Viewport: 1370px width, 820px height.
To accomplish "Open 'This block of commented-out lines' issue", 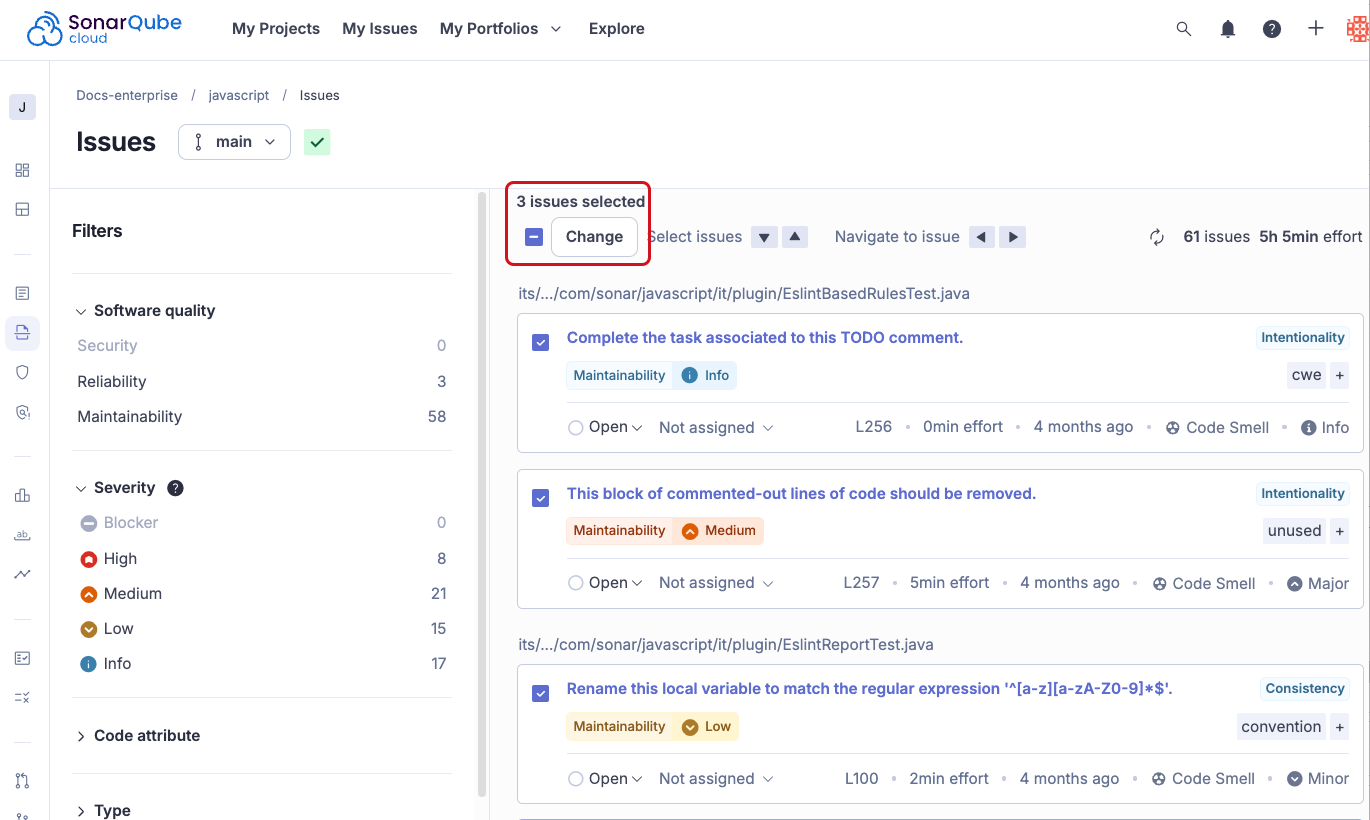I will 801,494.
